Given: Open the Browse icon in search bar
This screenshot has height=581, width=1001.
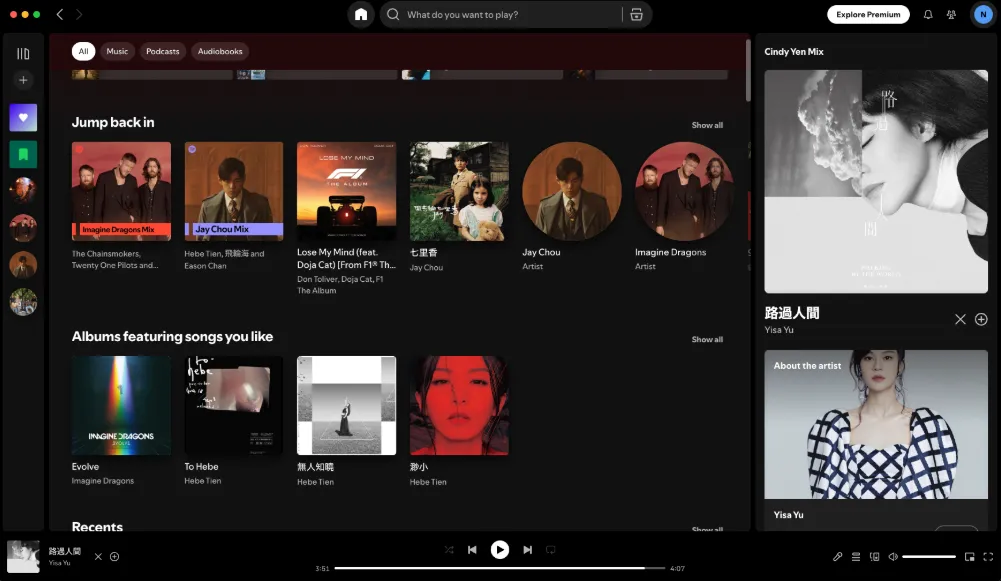Looking at the screenshot, I should click(x=636, y=15).
